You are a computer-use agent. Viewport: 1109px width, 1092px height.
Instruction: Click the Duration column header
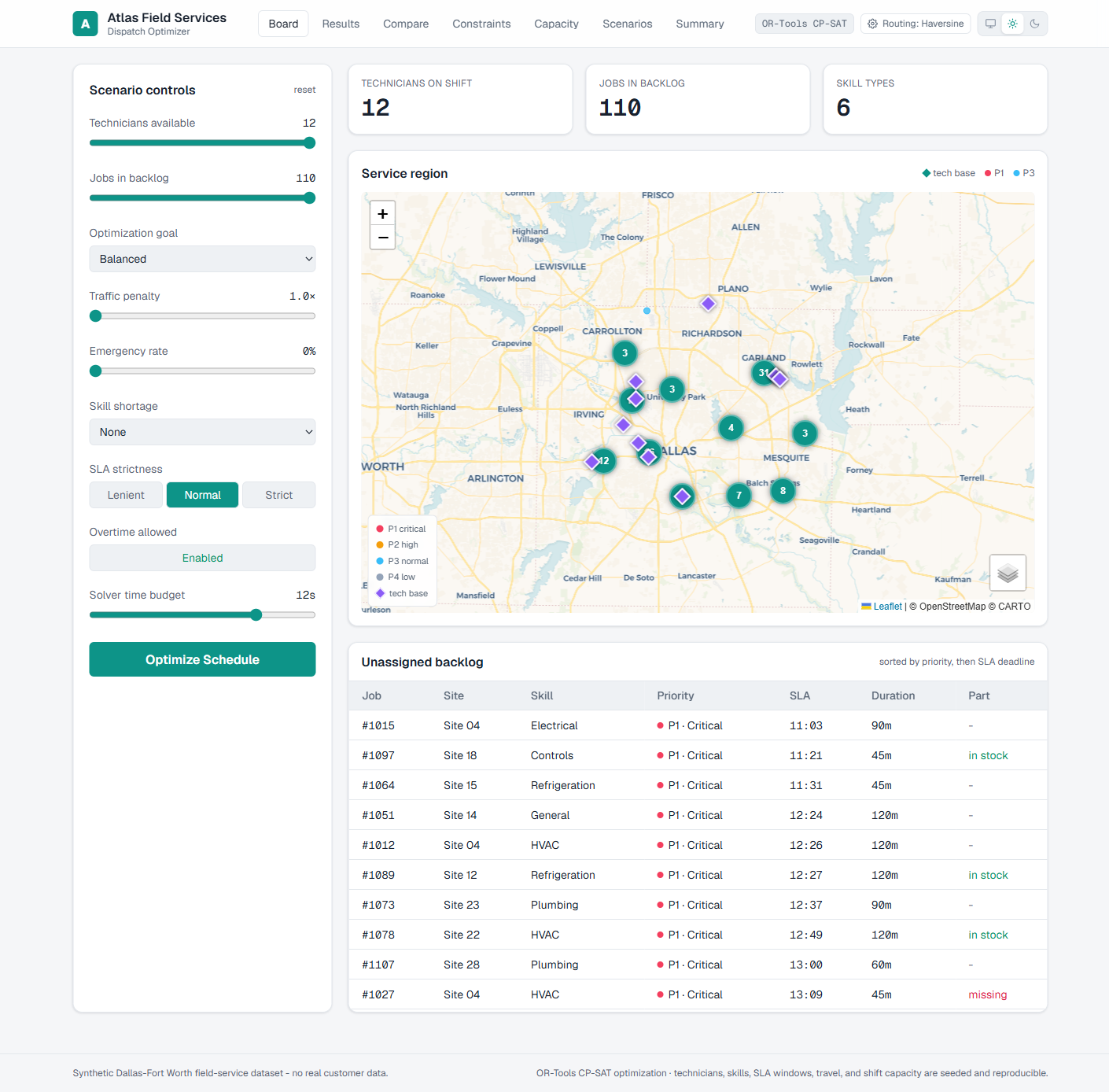[893, 695]
